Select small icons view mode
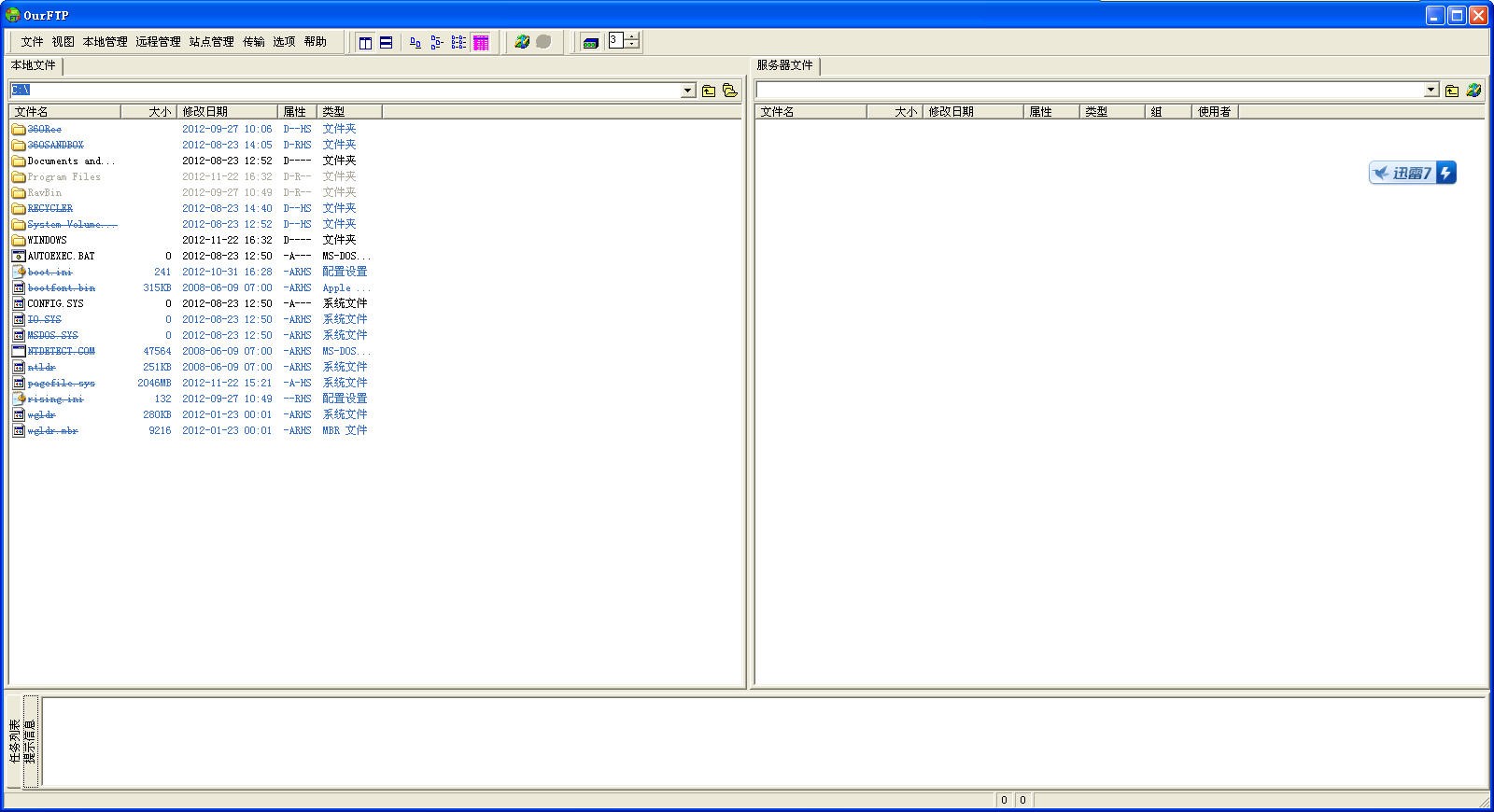1494x812 pixels. 436,42
